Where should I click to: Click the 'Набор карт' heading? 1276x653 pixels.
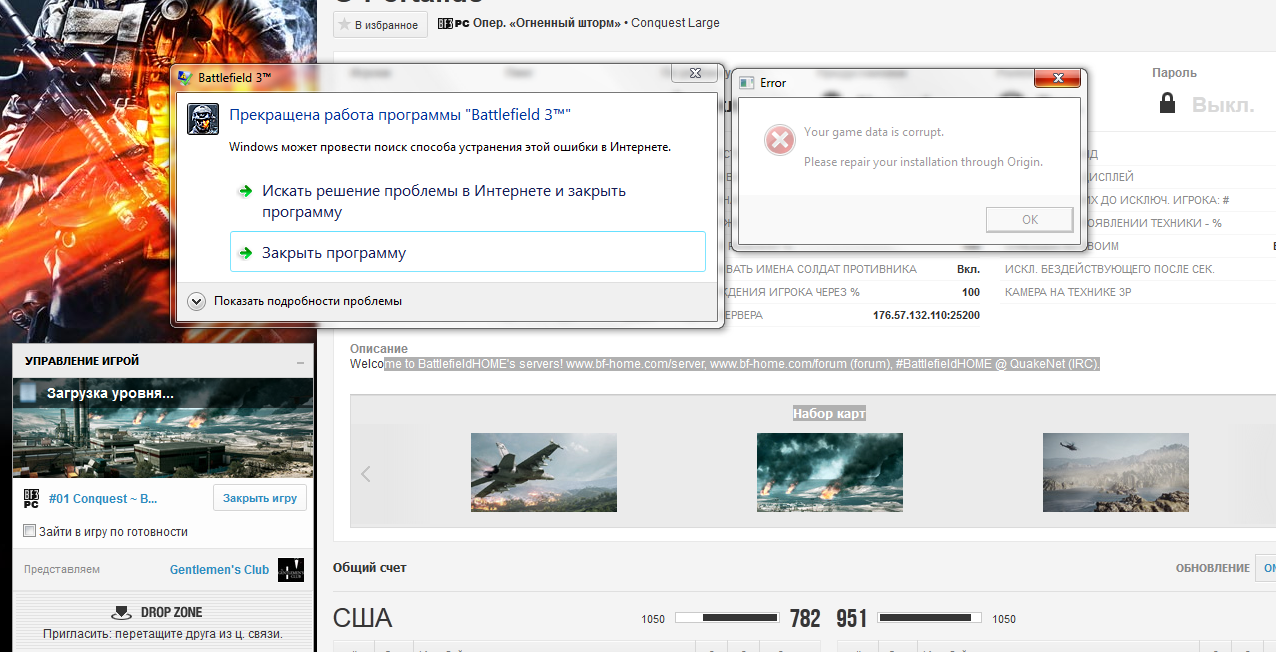(829, 413)
